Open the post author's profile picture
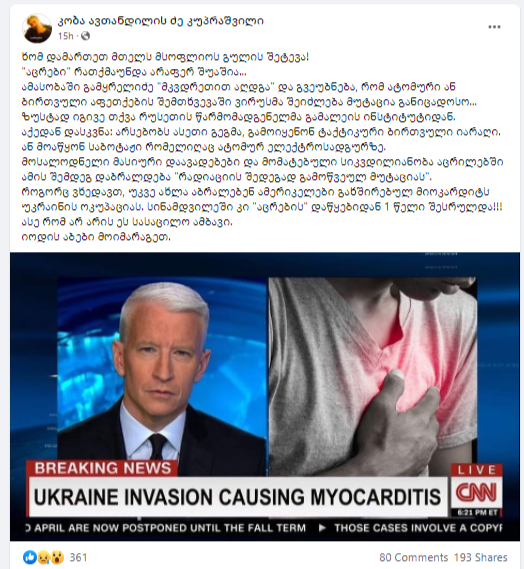Screen dimensions: 524x569 [37, 28]
